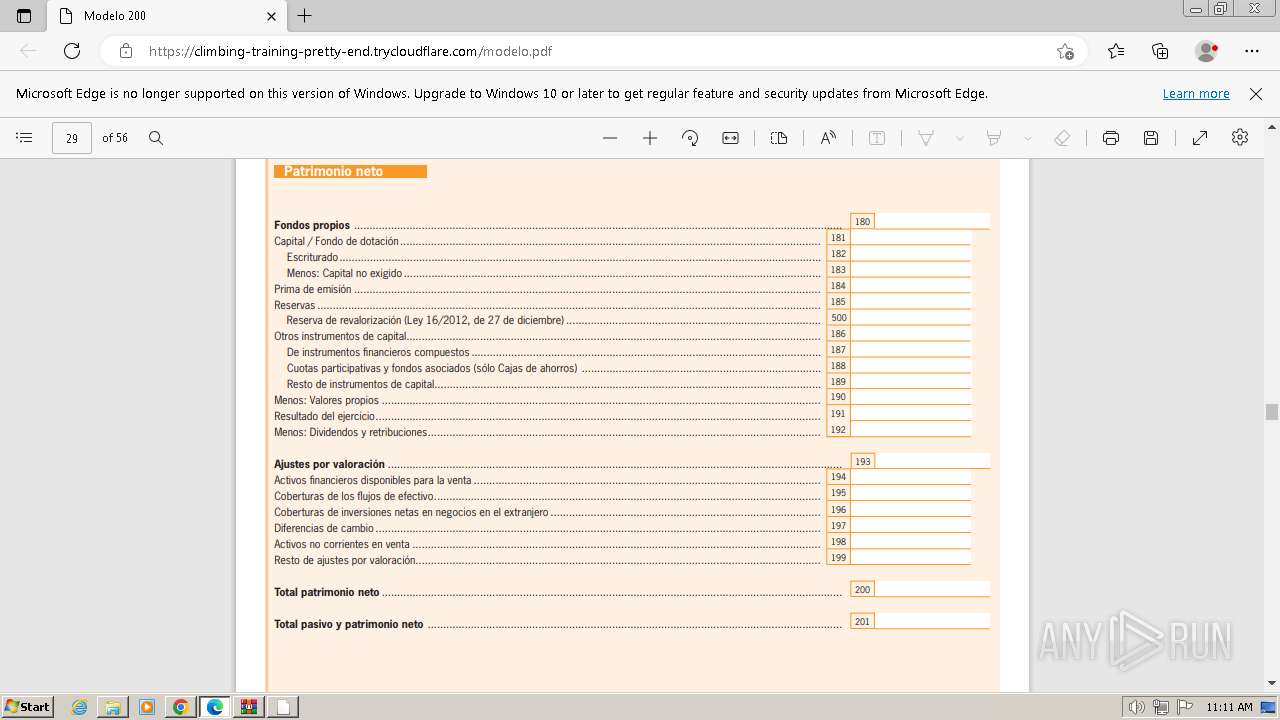Image resolution: width=1280 pixels, height=720 pixels.
Task: Click Diferencias de cambio field 197
Action: click(910, 526)
